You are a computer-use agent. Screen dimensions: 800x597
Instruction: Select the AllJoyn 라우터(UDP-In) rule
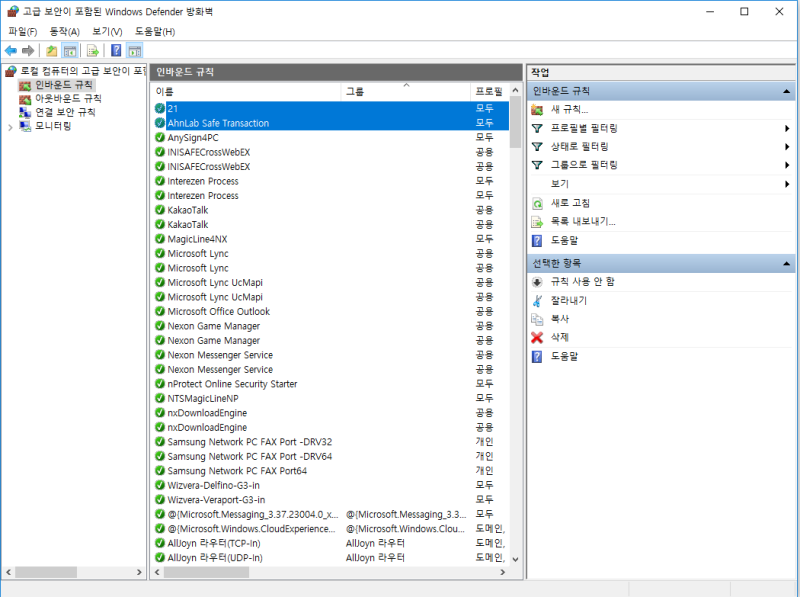(x=331, y=557)
